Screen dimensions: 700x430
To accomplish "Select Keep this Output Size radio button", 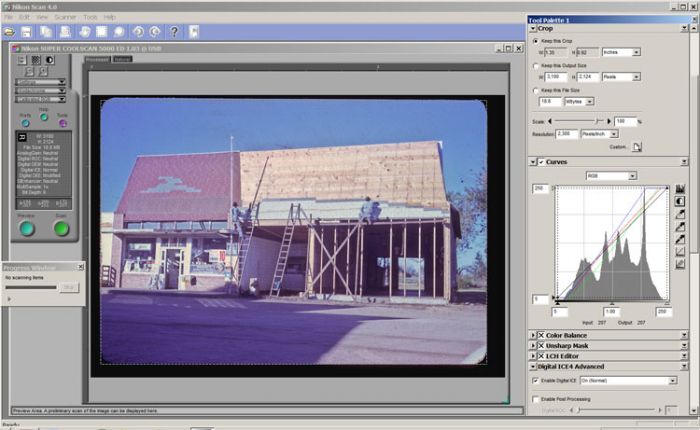I will tap(536, 66).
